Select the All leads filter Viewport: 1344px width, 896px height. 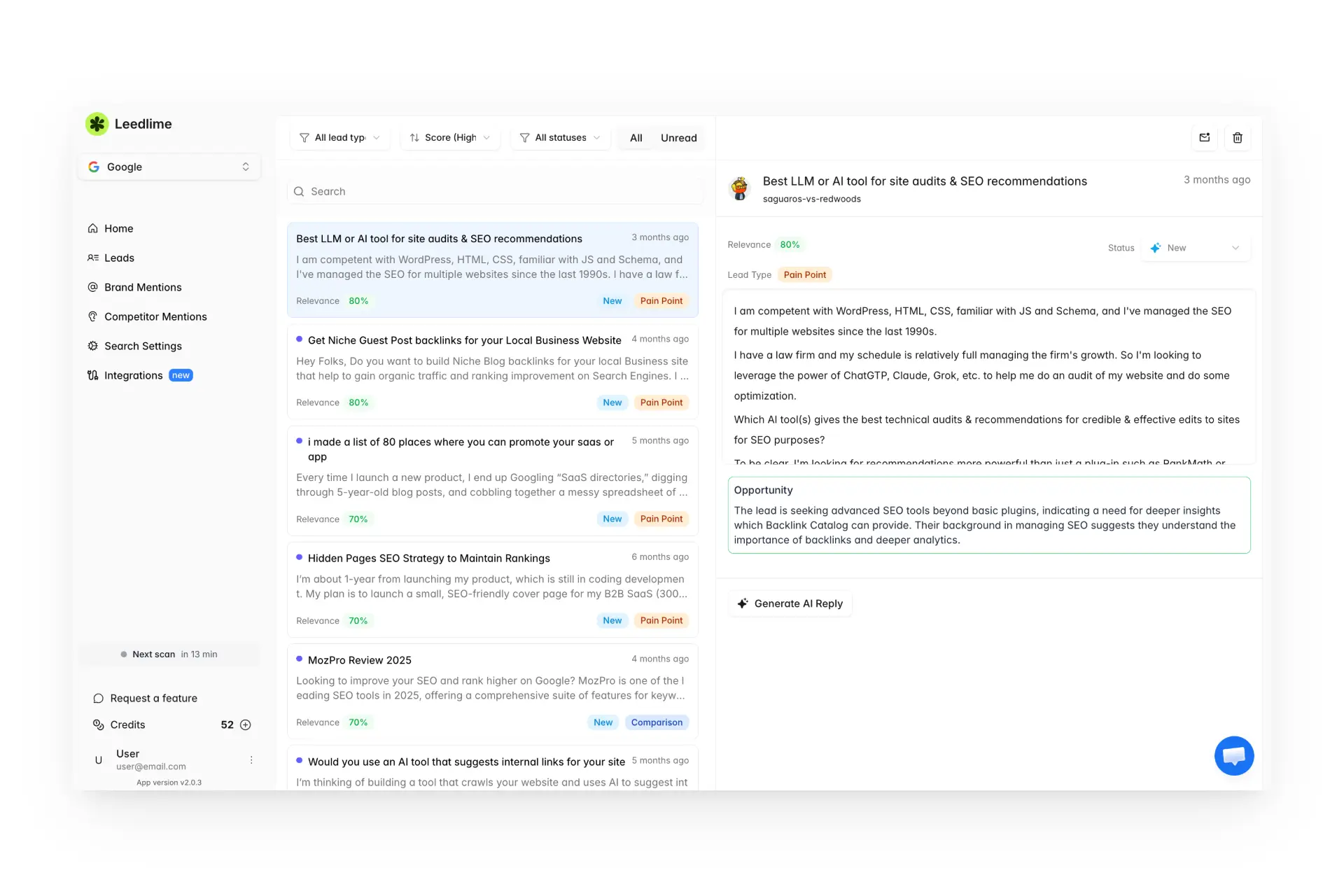tap(636, 138)
